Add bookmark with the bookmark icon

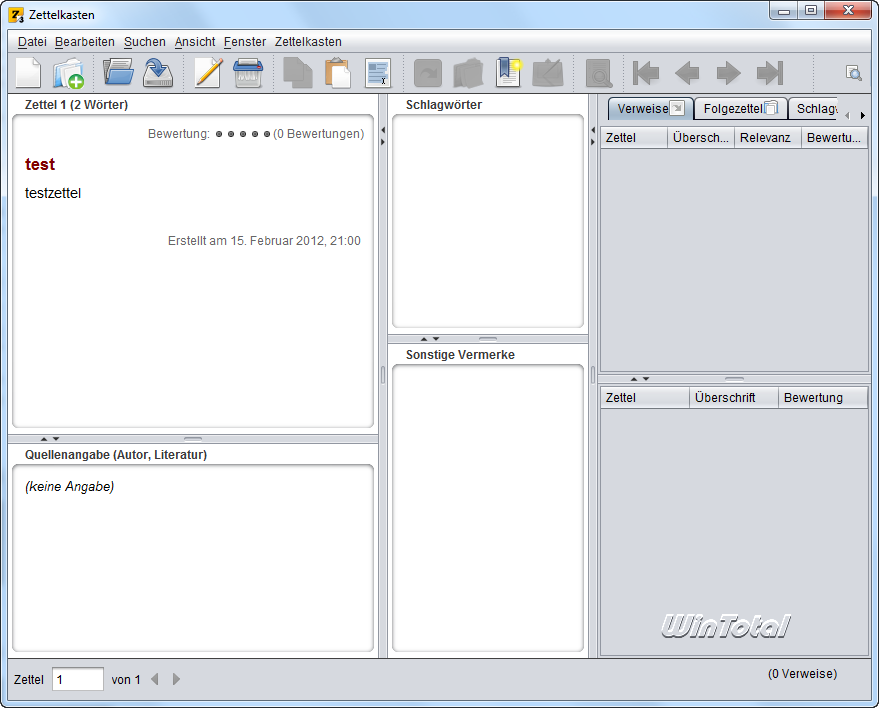point(508,72)
